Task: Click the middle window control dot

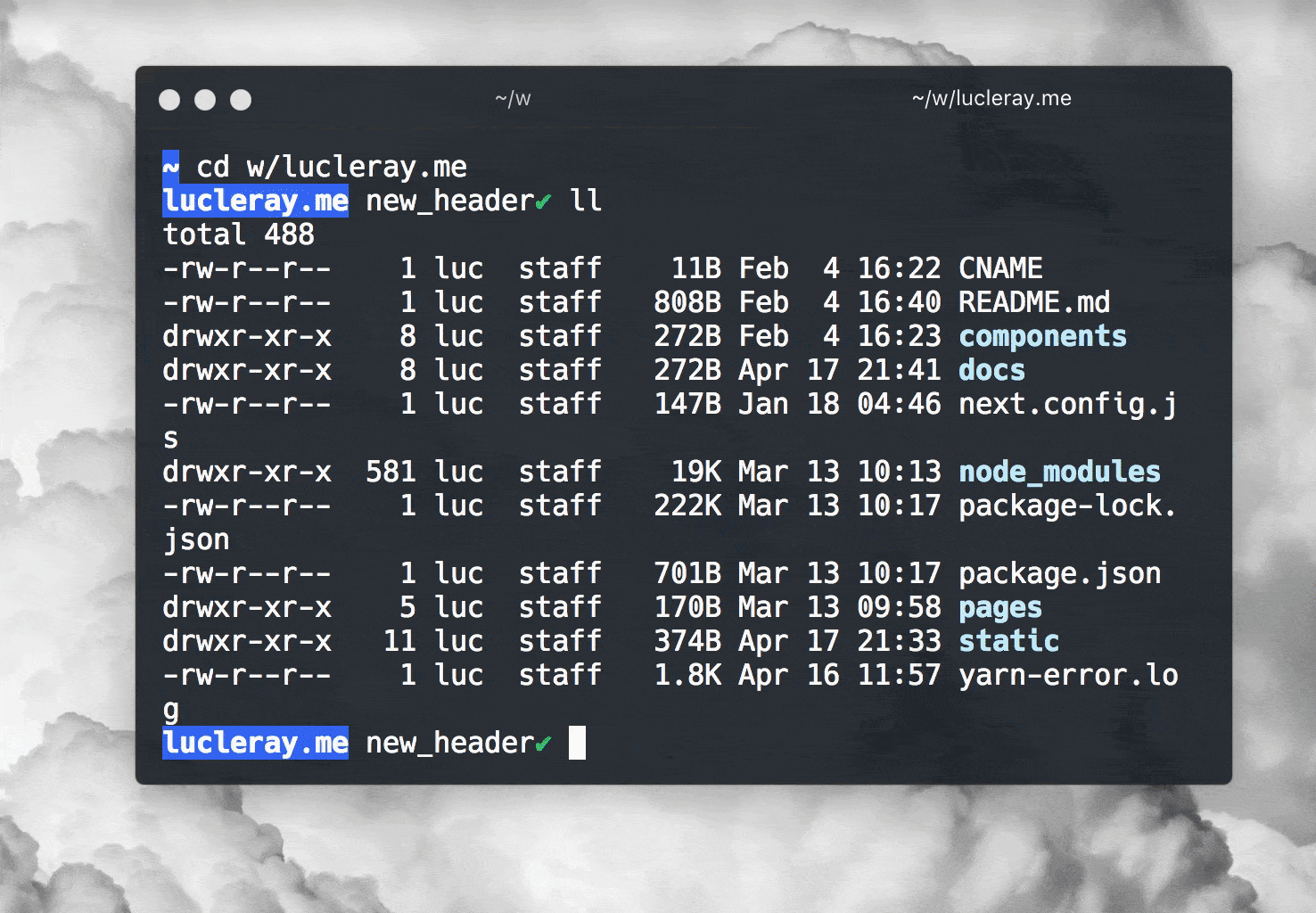Action: 205,100
